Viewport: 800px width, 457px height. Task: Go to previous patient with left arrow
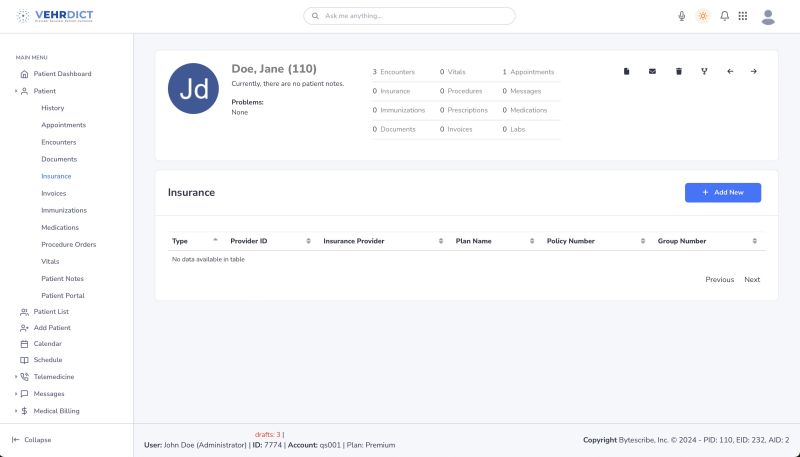pos(730,71)
